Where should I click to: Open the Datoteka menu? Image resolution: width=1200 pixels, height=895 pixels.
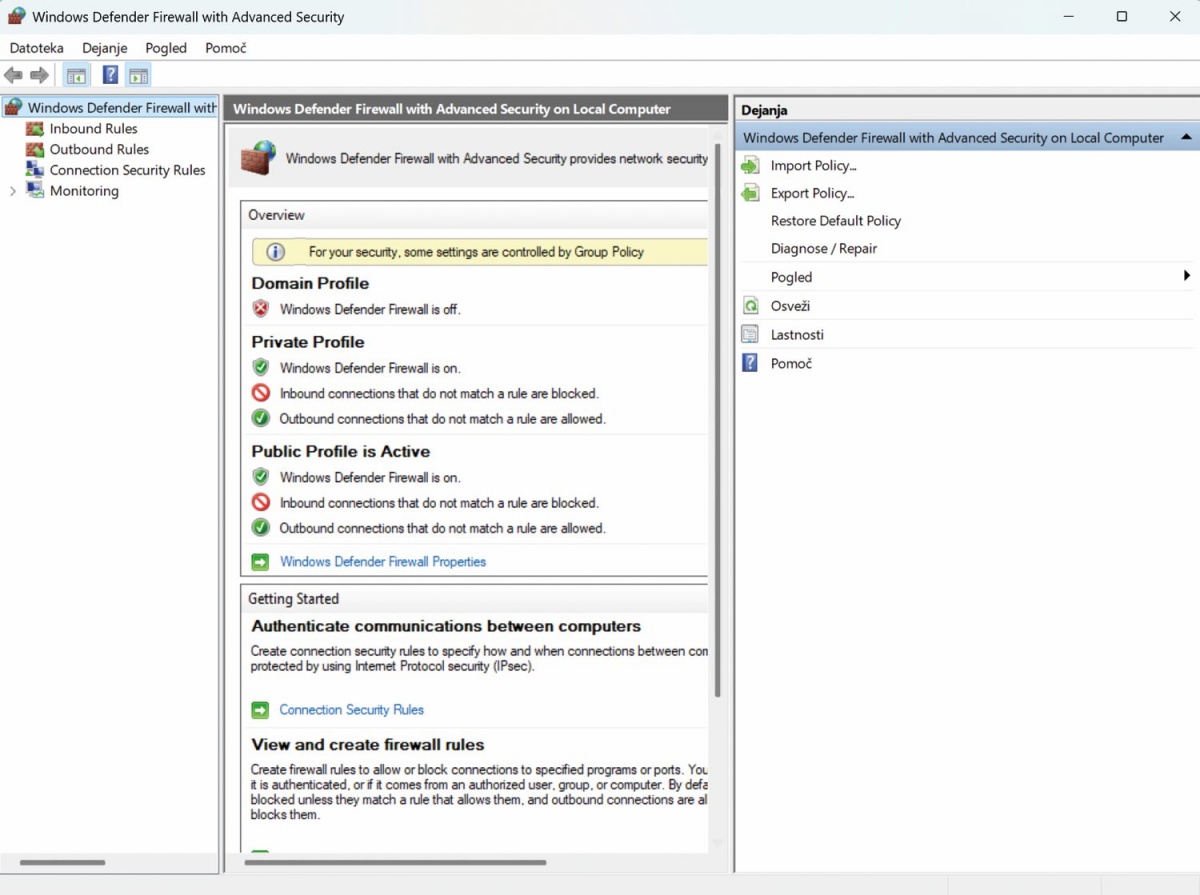37,47
